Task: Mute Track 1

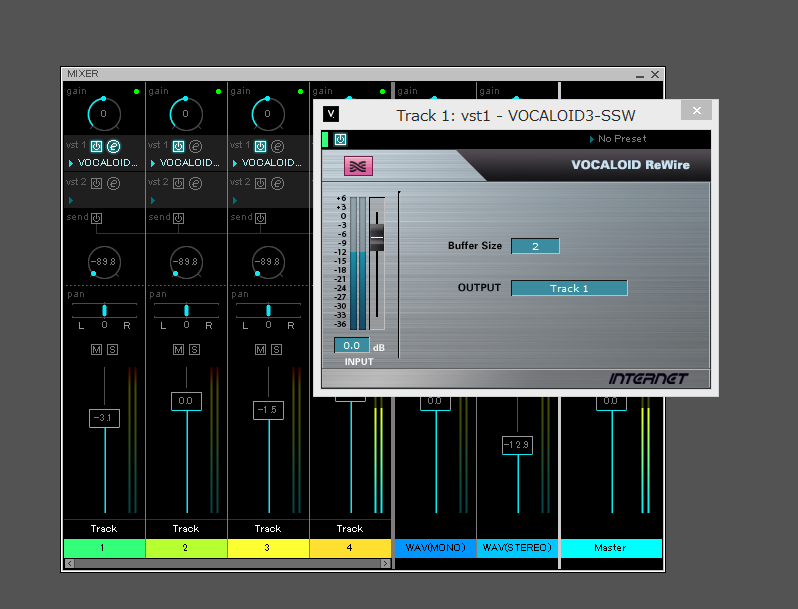Action: [x=96, y=350]
